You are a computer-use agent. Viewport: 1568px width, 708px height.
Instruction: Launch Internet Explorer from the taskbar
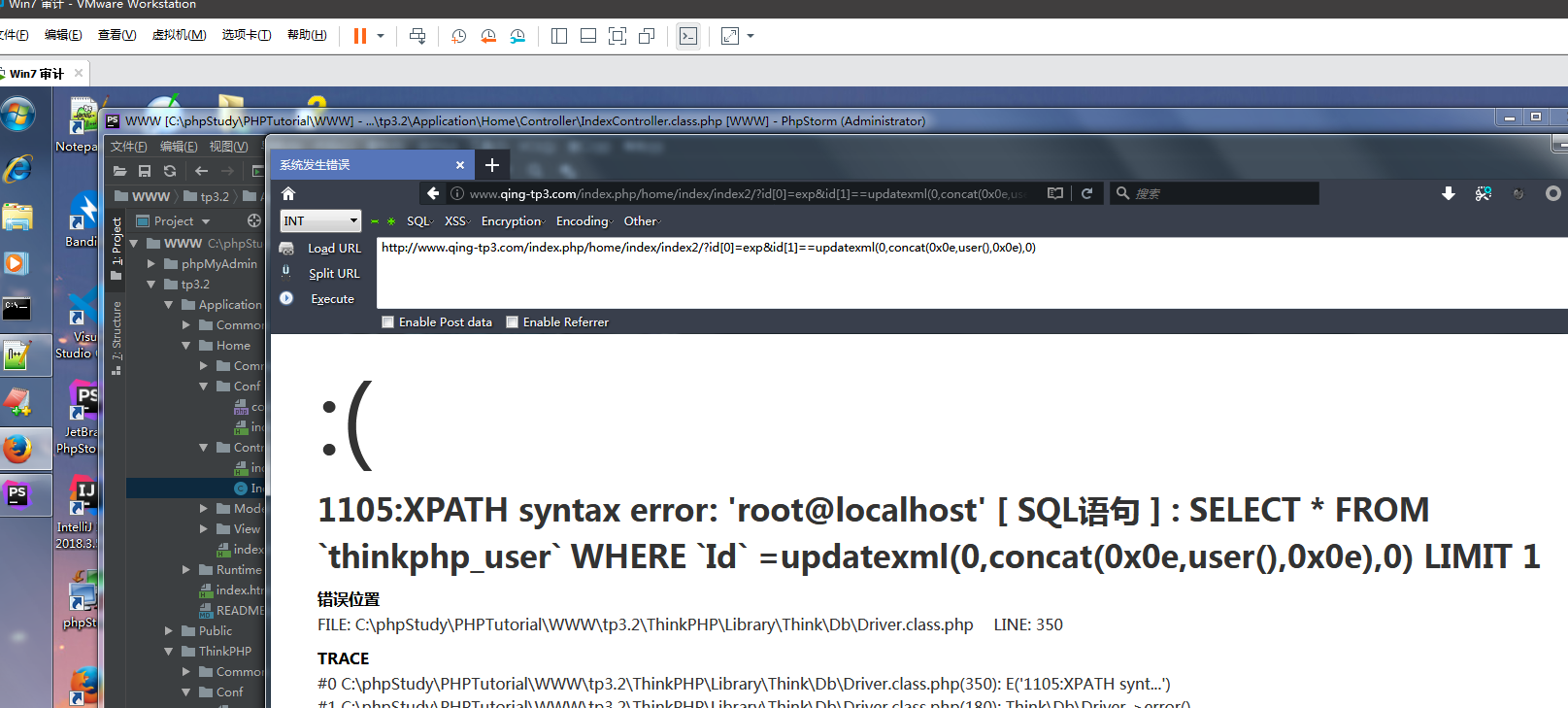point(17,168)
